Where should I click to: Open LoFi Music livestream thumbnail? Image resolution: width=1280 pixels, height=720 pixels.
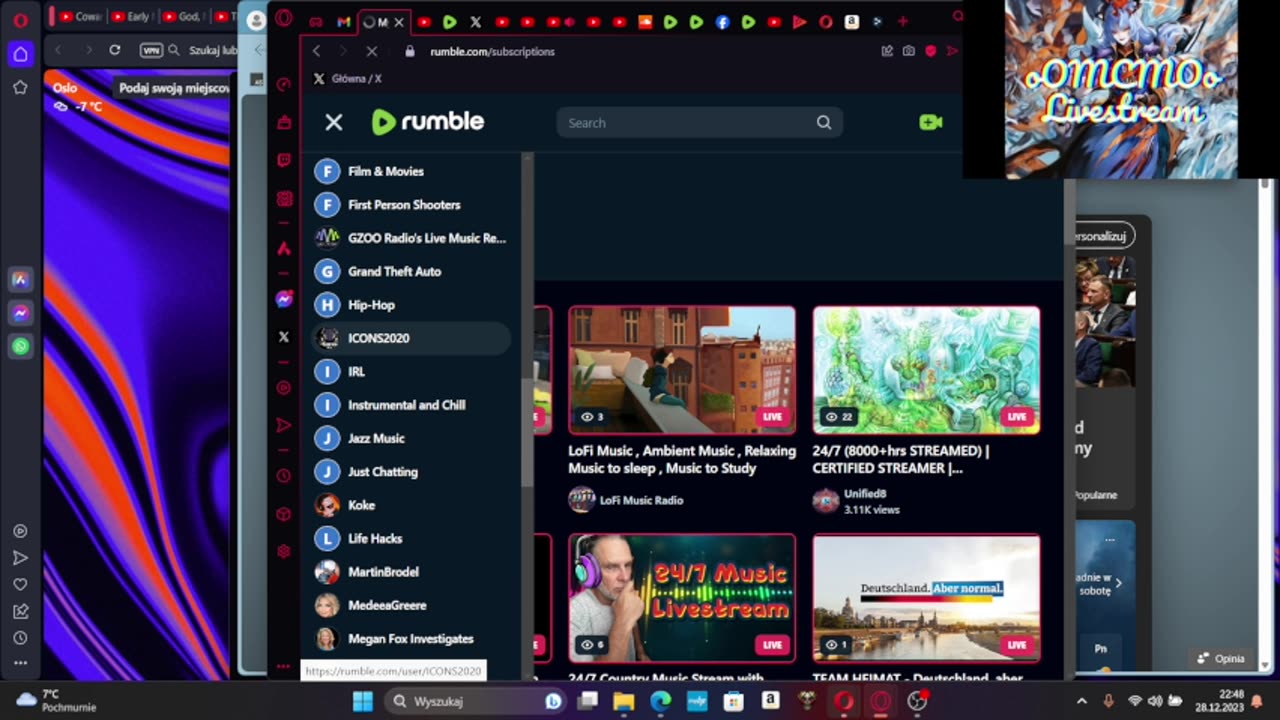click(682, 370)
